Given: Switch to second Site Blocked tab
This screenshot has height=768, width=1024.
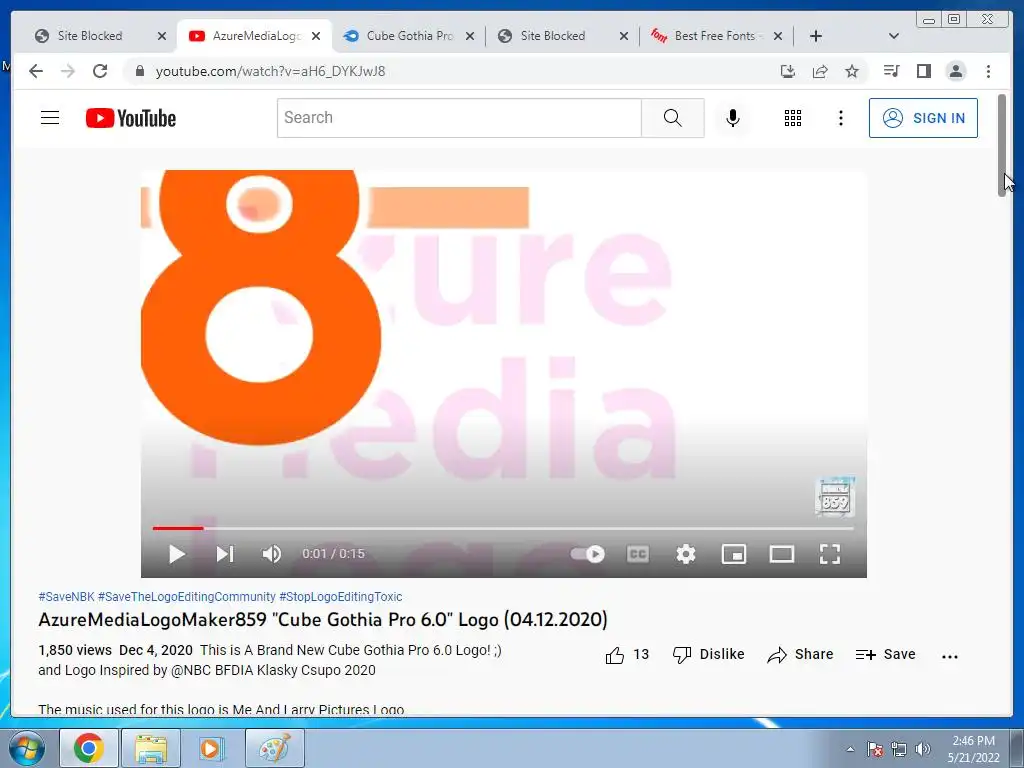Looking at the screenshot, I should [x=552, y=36].
